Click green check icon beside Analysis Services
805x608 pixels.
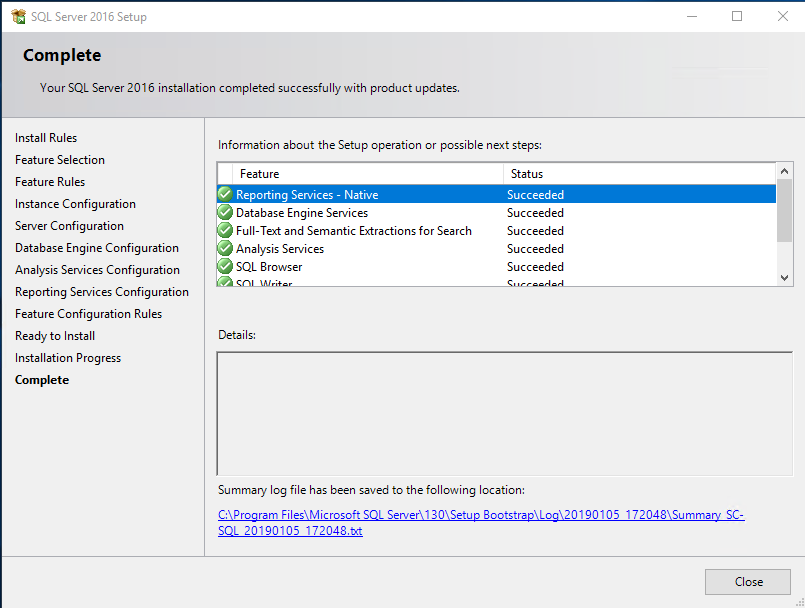[x=225, y=248]
